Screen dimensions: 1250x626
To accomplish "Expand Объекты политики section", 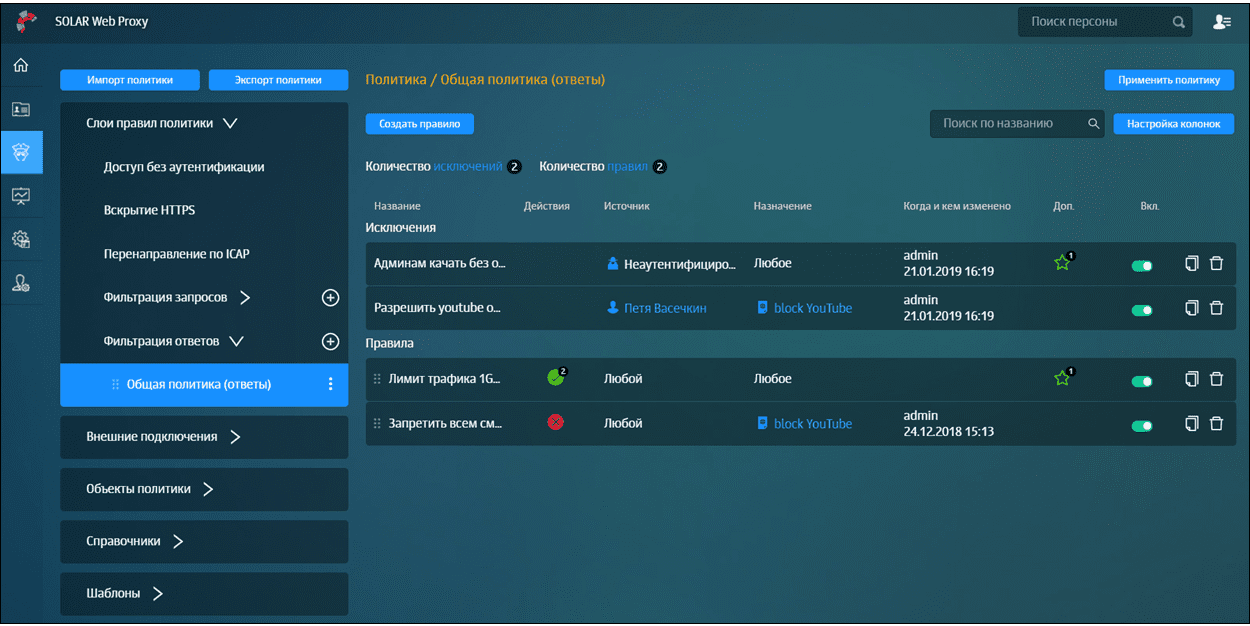I will click(208, 489).
